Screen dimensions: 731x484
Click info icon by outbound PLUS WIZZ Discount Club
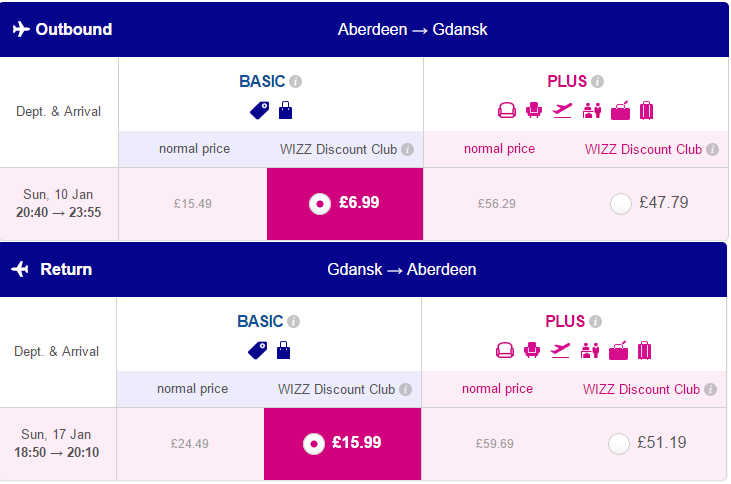pos(712,150)
